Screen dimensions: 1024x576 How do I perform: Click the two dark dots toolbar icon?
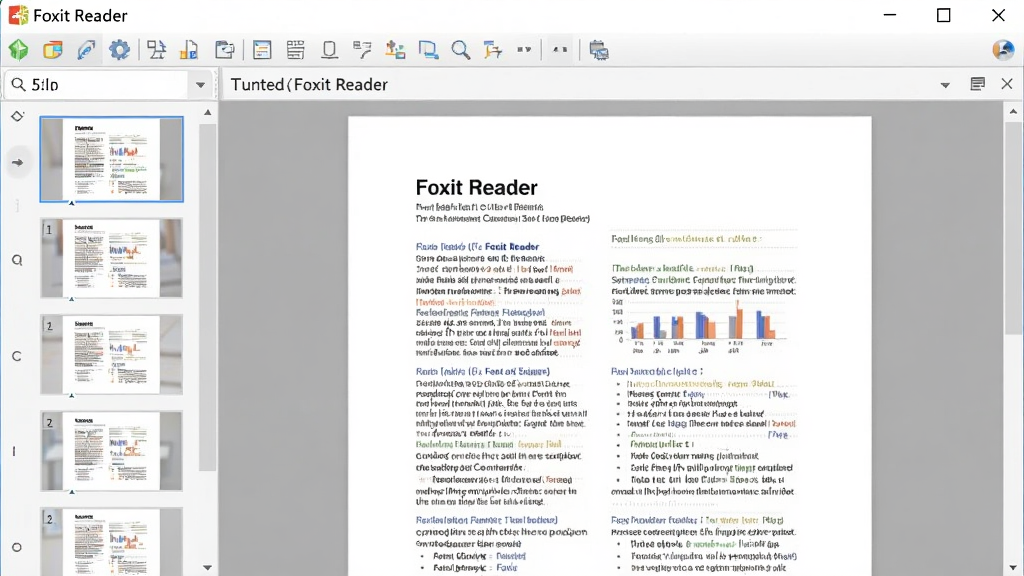pyautogui.click(x=524, y=50)
